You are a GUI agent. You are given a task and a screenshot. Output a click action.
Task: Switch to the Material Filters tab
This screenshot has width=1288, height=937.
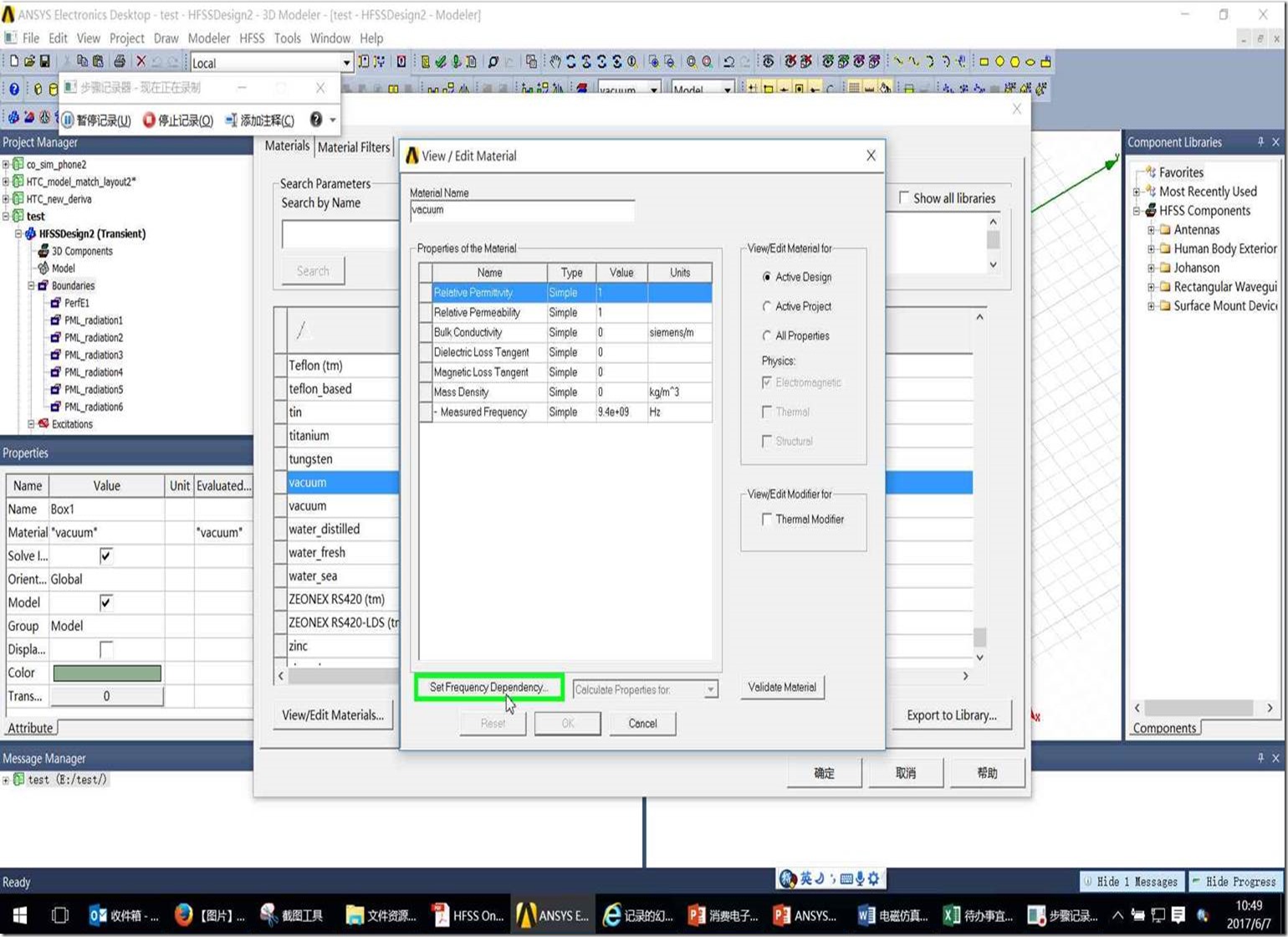[354, 147]
